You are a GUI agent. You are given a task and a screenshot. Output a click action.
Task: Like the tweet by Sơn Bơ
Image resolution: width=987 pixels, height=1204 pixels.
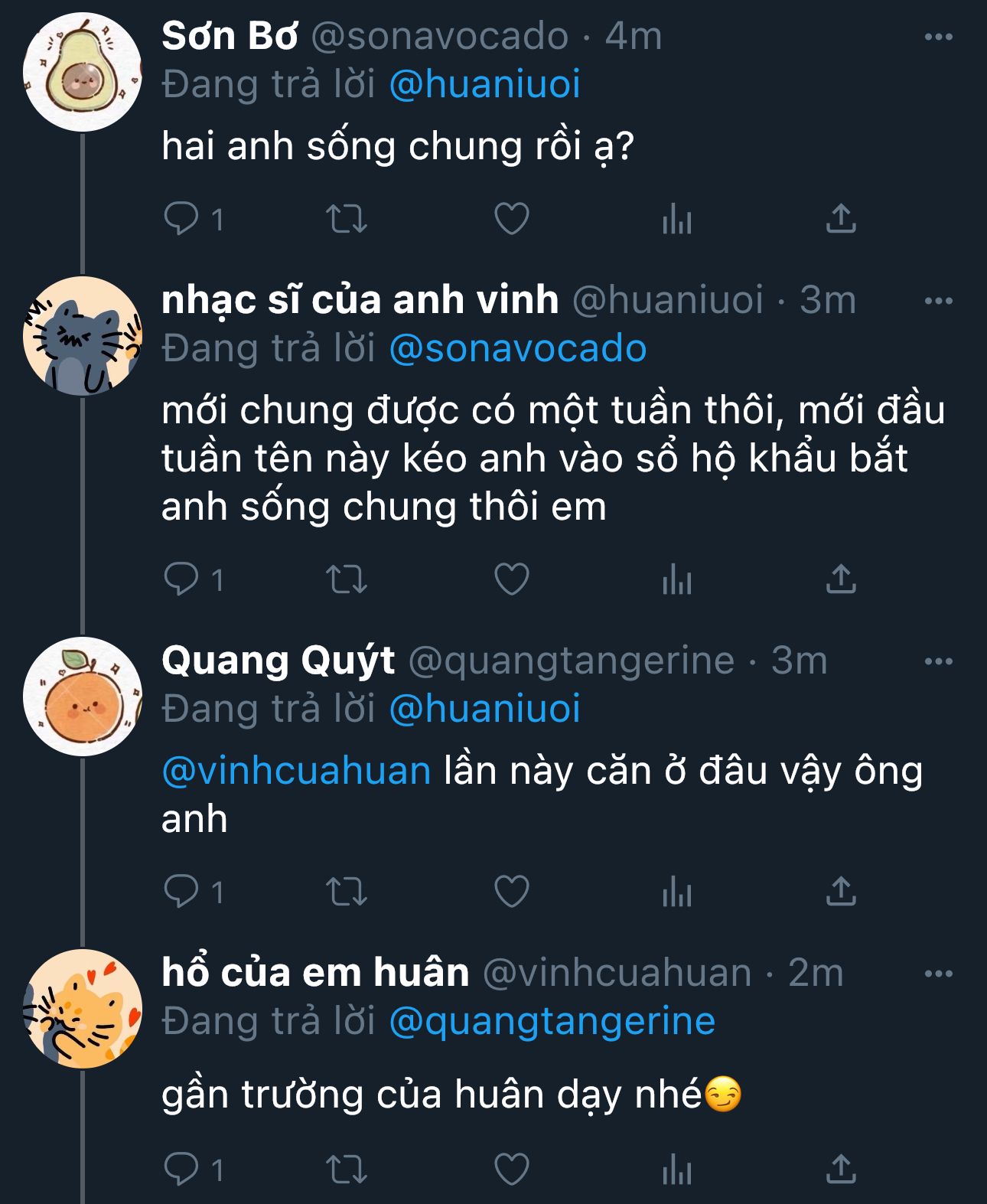tap(512, 219)
